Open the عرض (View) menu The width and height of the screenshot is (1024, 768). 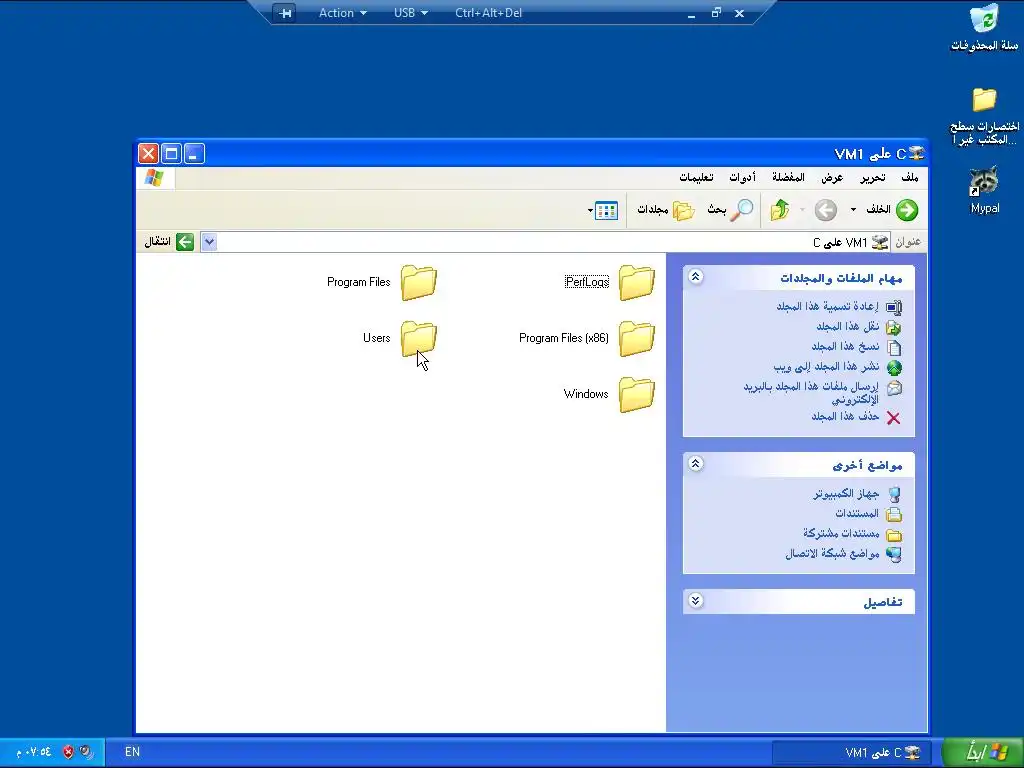832,178
